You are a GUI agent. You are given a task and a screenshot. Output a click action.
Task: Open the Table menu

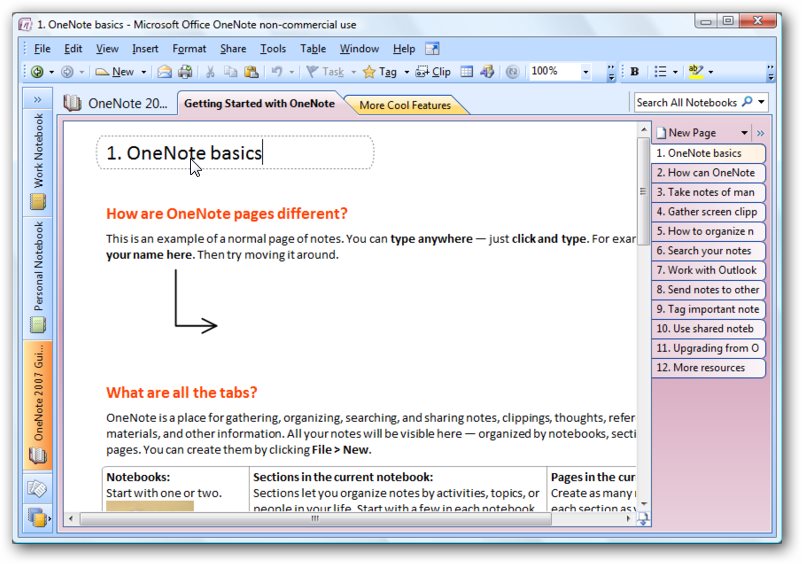pyautogui.click(x=313, y=49)
